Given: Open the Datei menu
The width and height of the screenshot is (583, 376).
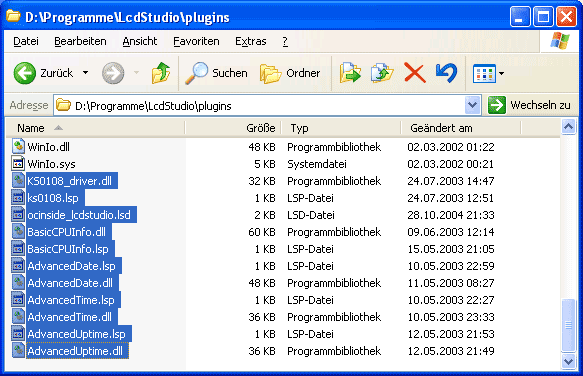Looking at the screenshot, I should point(26,41).
